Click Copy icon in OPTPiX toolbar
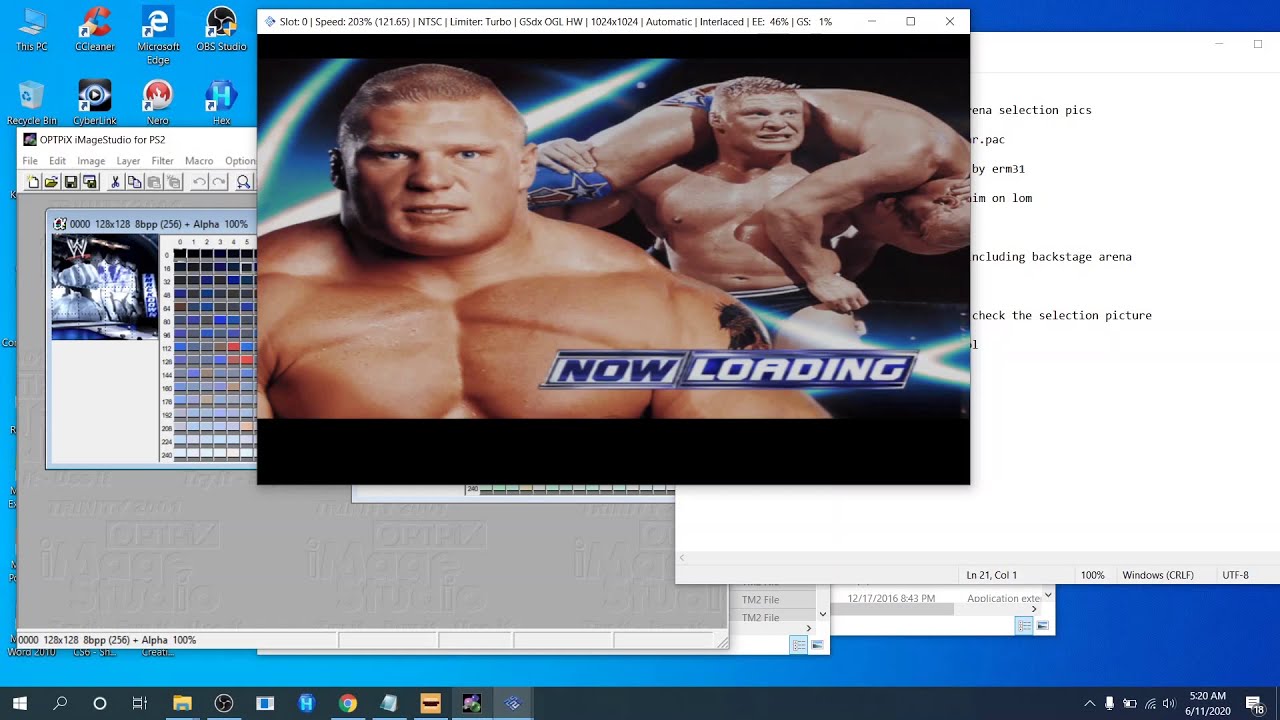This screenshot has height=720, width=1280. (x=134, y=182)
